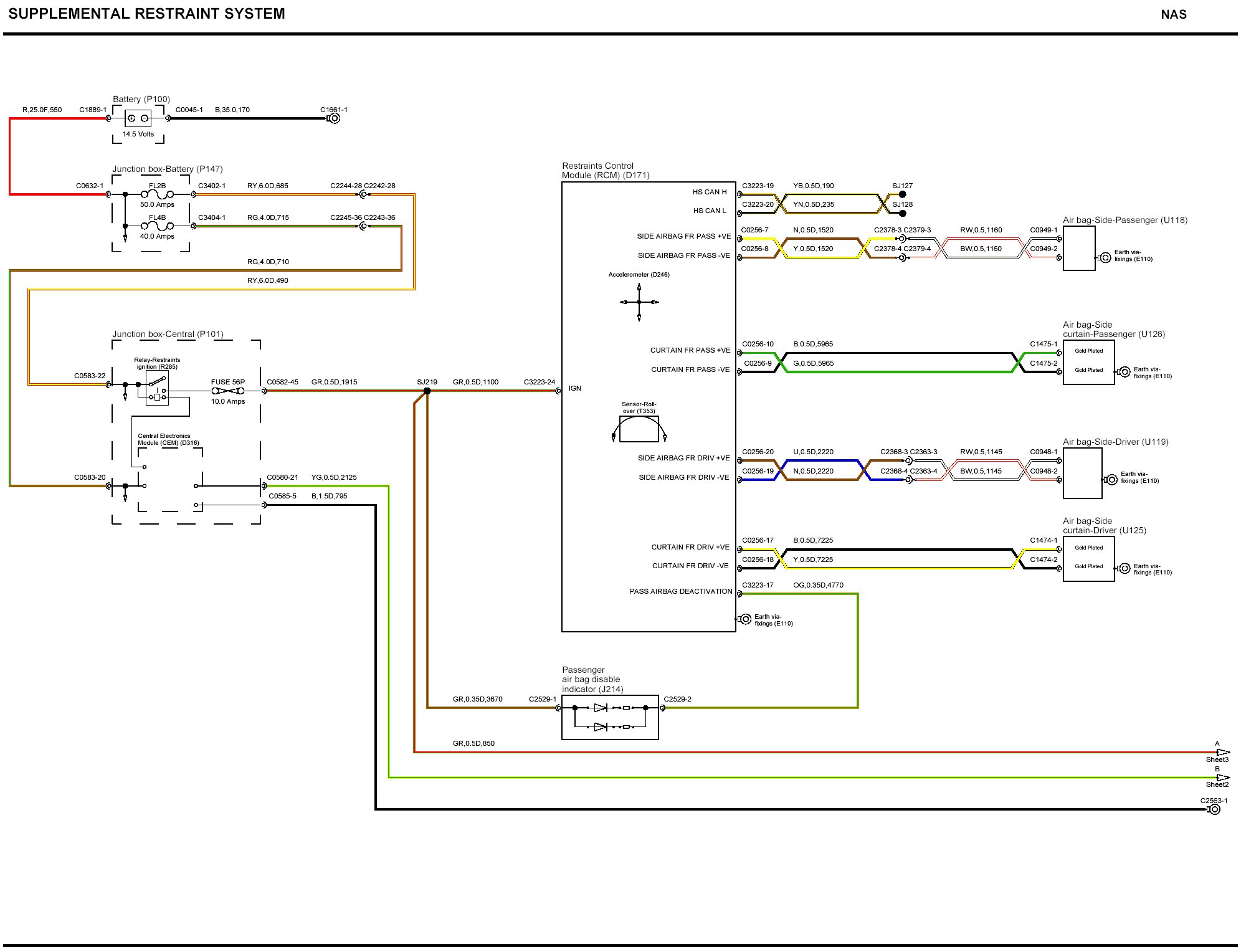Click the FUSE 56P 10.0 Amps symbol

[x=227, y=391]
